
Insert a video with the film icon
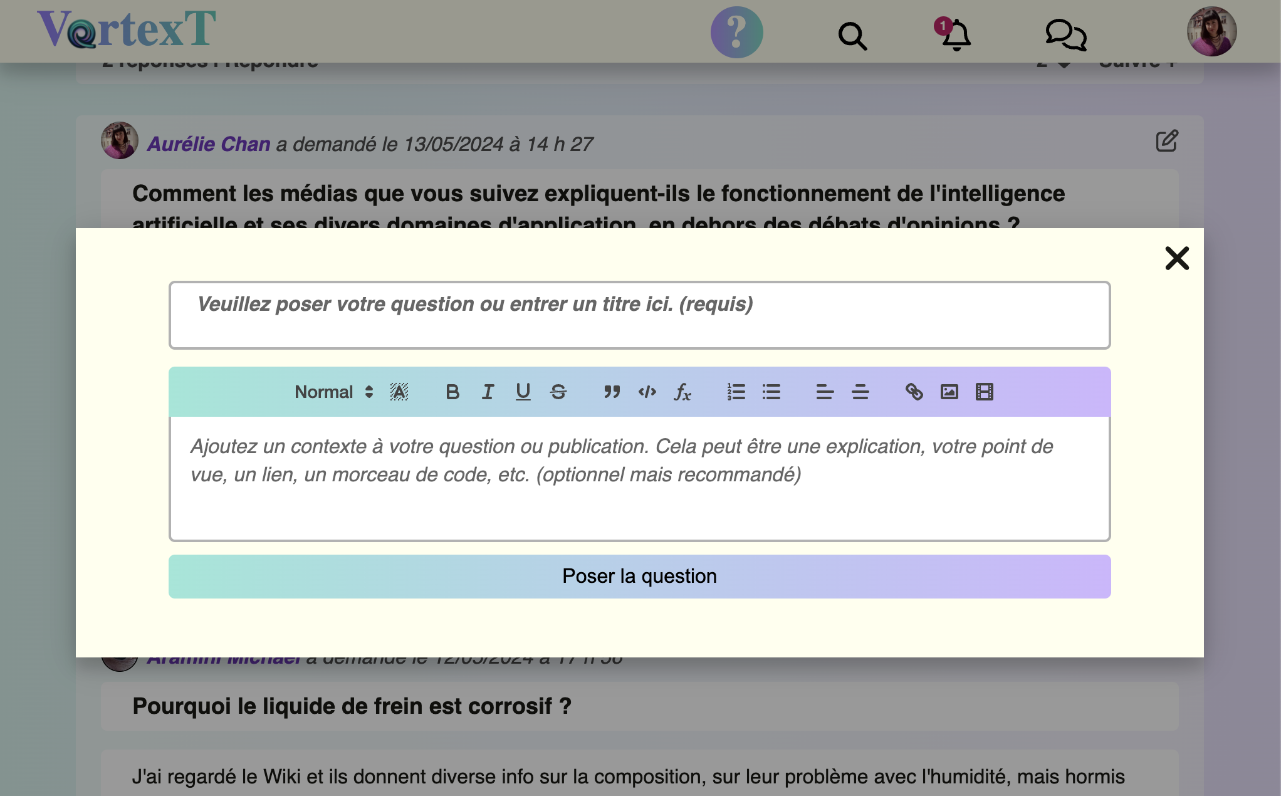[x=984, y=392]
